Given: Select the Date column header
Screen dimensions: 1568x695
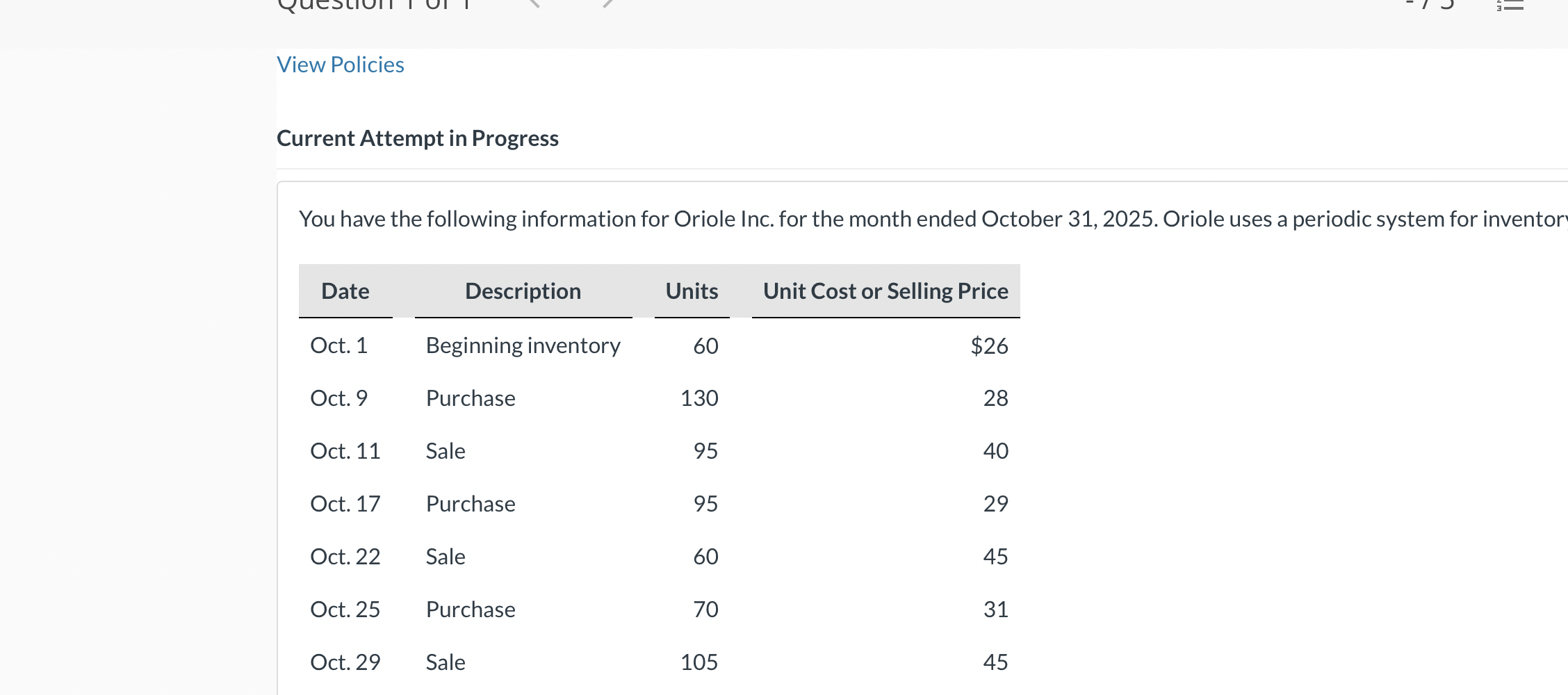Looking at the screenshot, I should (x=345, y=291).
